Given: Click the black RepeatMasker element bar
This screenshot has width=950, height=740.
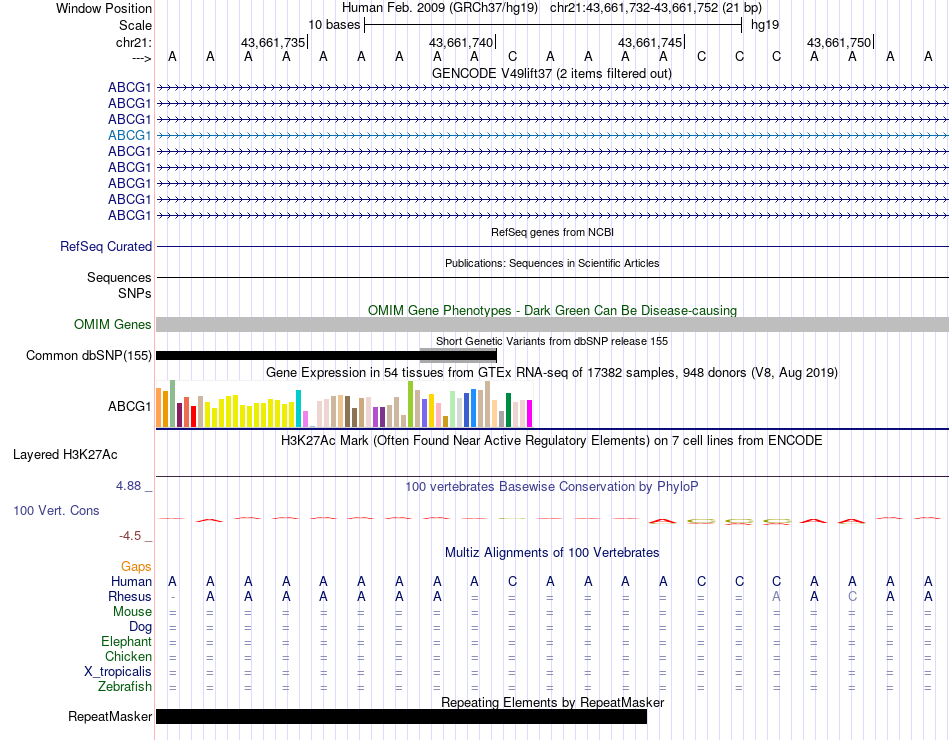Looking at the screenshot, I should [401, 716].
